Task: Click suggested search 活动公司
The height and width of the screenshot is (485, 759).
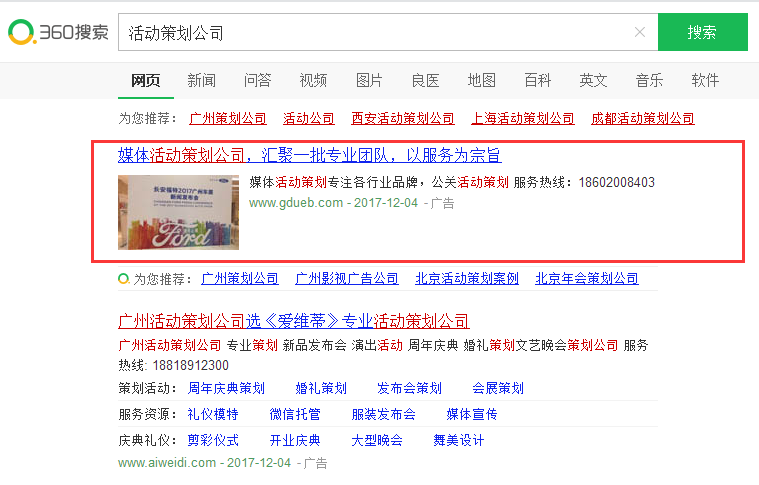Action: coord(309,119)
